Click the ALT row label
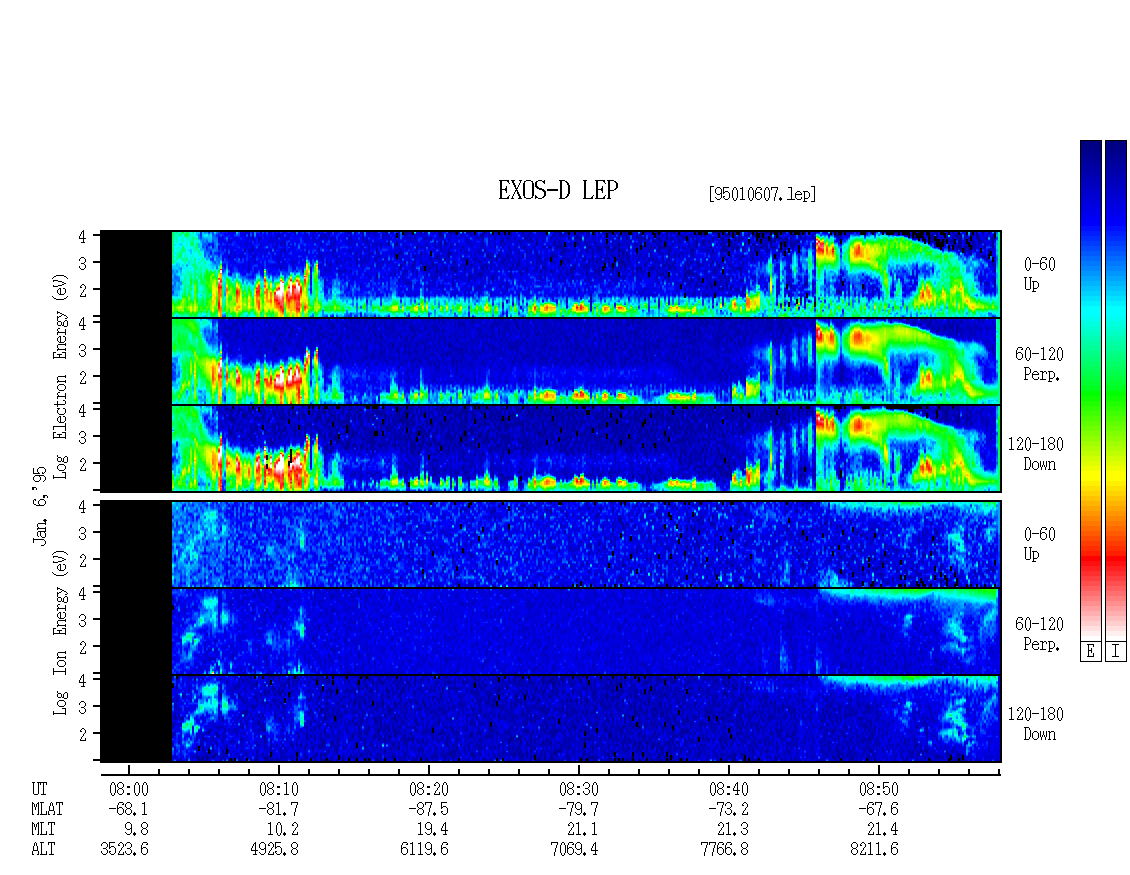The image size is (1130, 875). [x=43, y=850]
